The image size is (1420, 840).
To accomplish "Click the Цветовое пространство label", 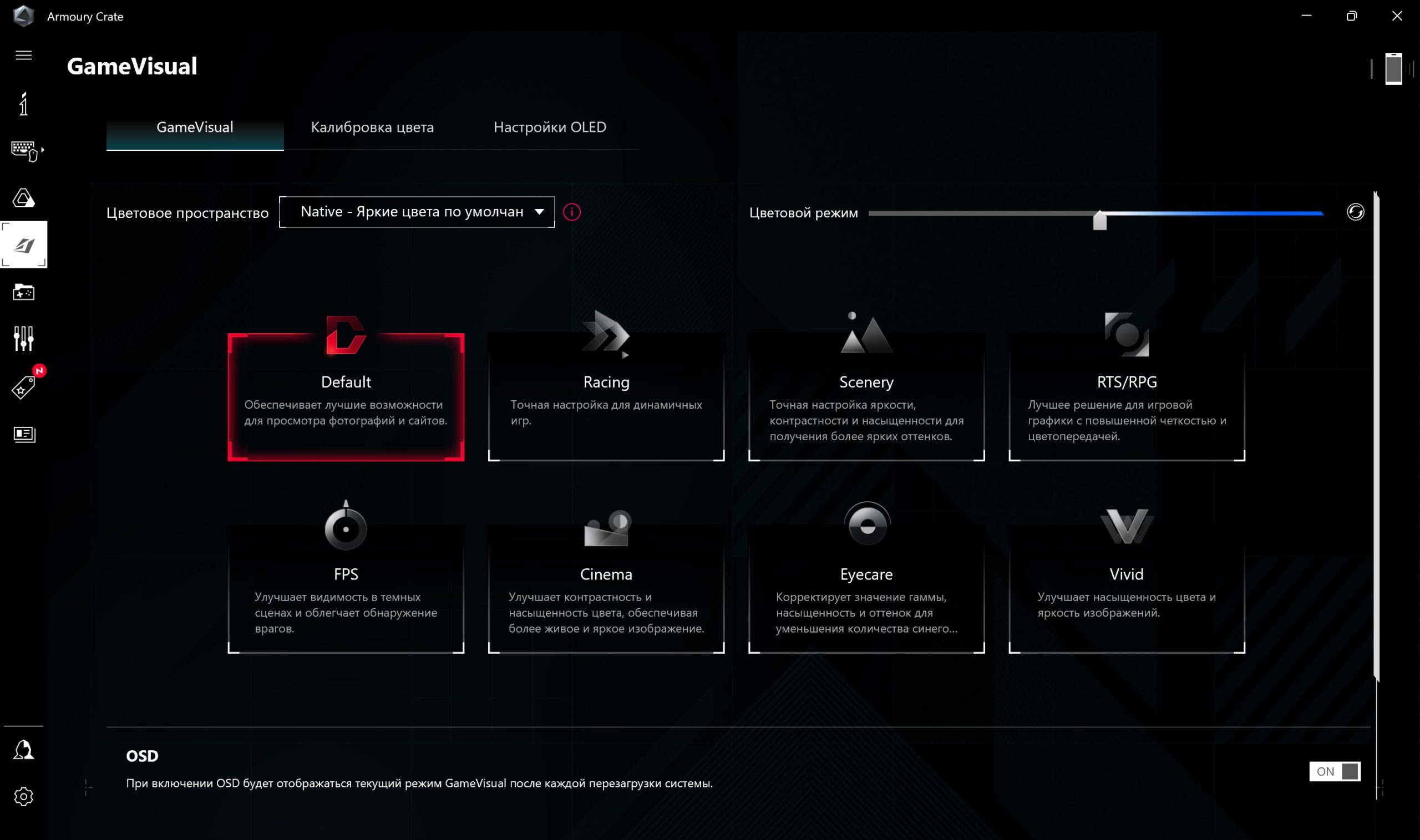I will (x=187, y=213).
